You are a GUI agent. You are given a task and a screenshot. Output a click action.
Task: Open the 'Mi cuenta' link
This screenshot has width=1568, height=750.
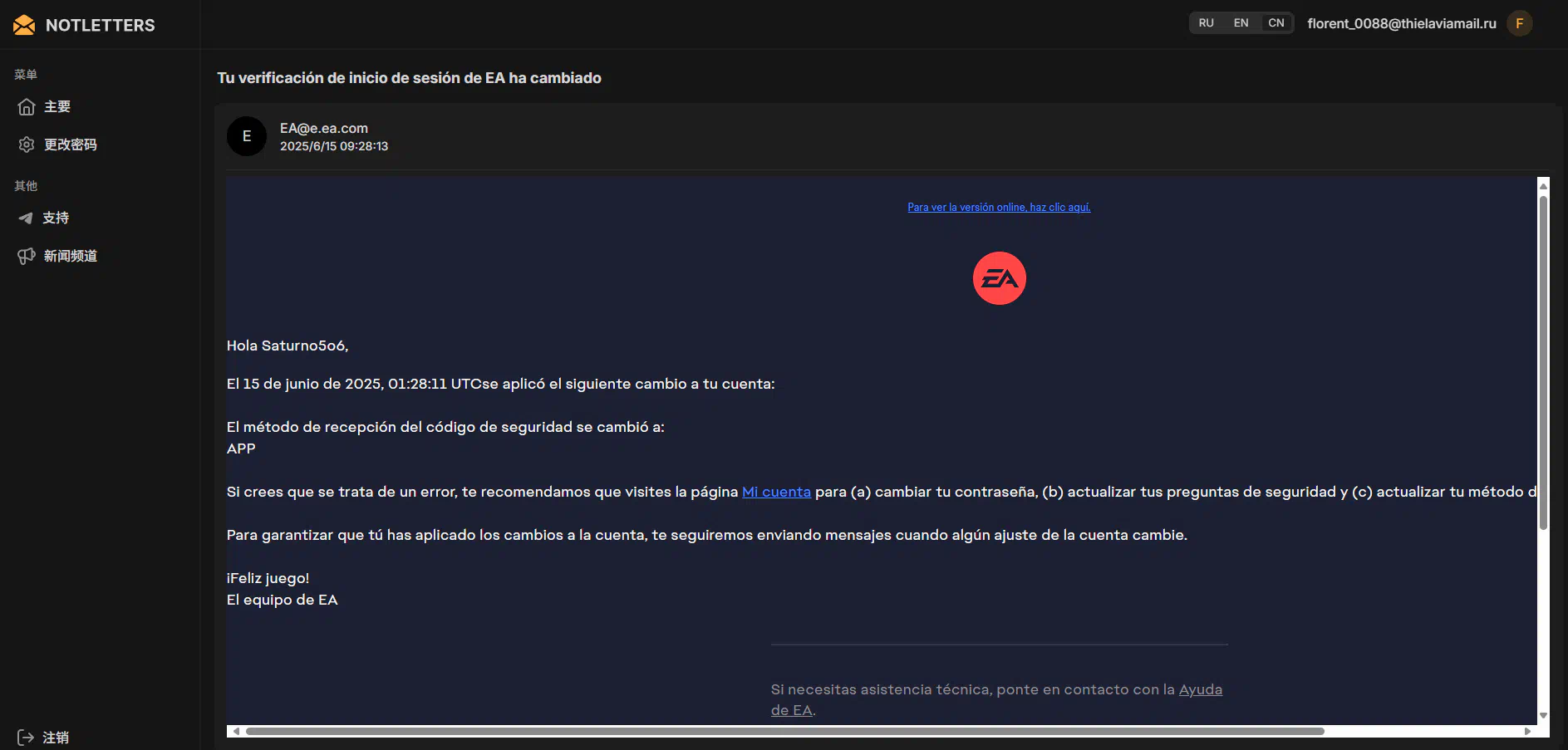point(776,492)
